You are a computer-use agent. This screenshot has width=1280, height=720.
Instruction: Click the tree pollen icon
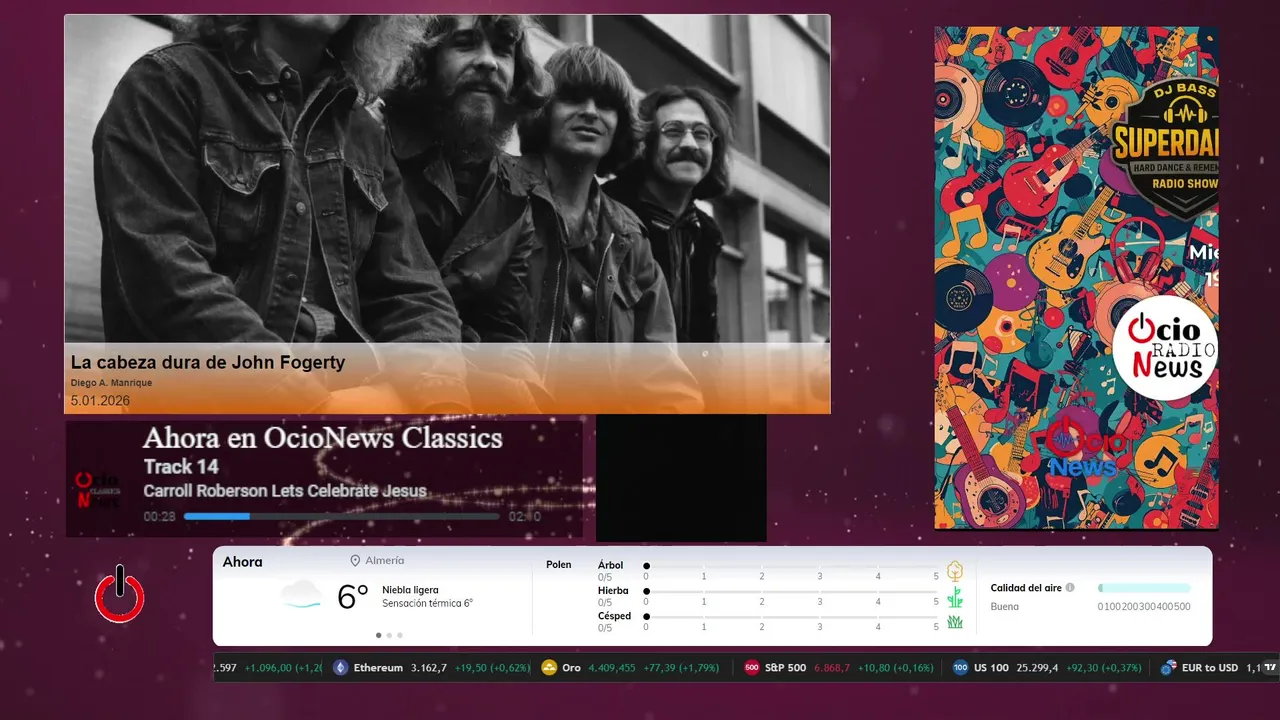point(955,571)
